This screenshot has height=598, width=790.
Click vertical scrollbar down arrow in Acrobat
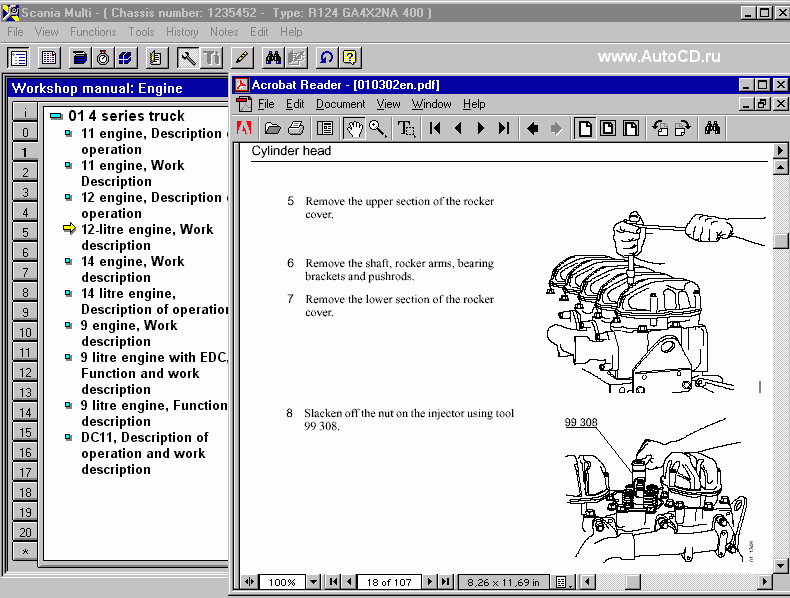point(780,566)
